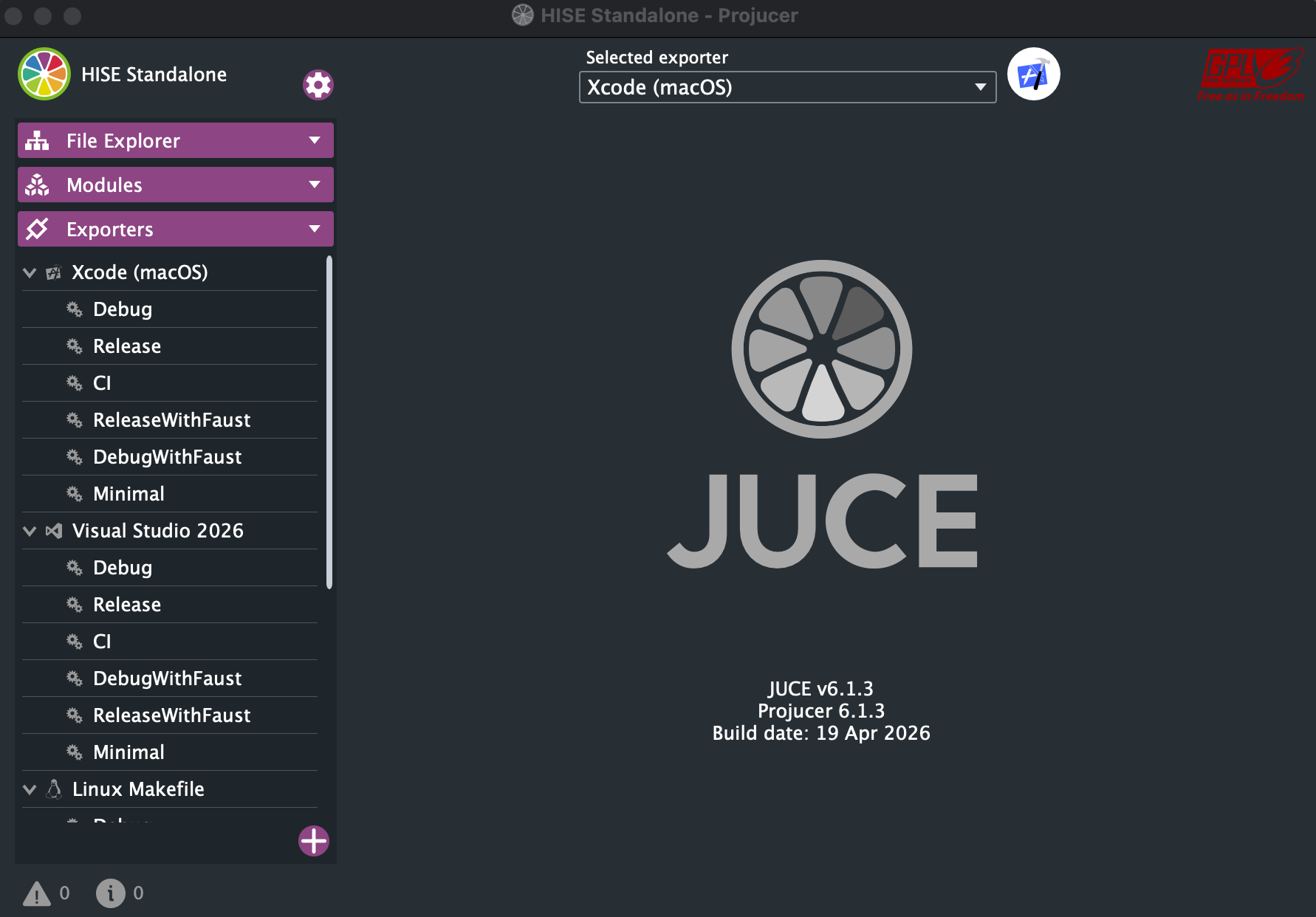The width and height of the screenshot is (1316, 917).
Task: Click gear icon beside Xcode Debug configuration
Action: tap(75, 309)
